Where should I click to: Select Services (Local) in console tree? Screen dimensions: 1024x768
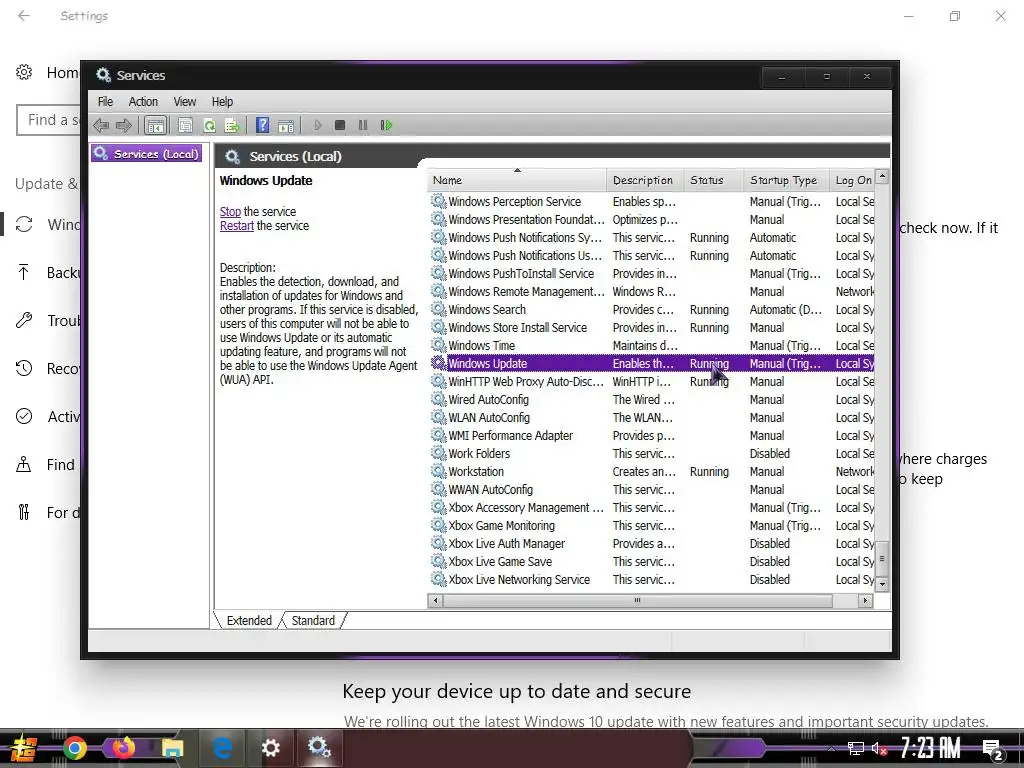[146, 153]
